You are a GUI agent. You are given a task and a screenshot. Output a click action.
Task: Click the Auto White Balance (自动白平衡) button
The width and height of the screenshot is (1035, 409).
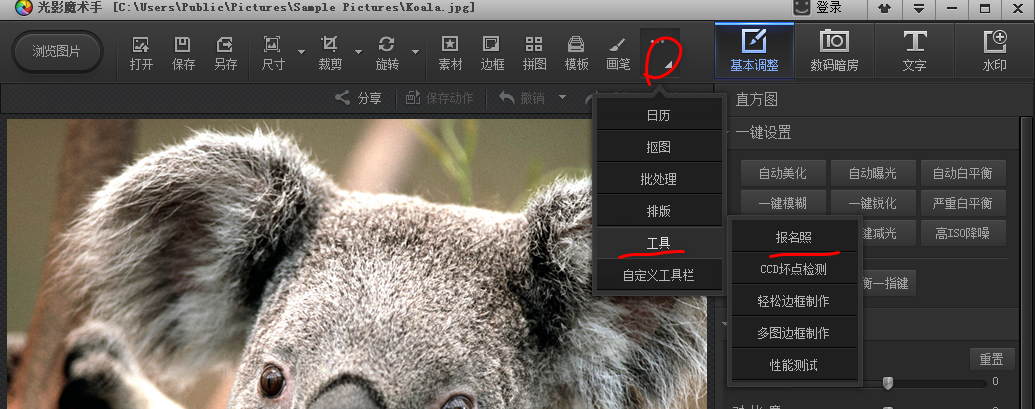point(962,173)
